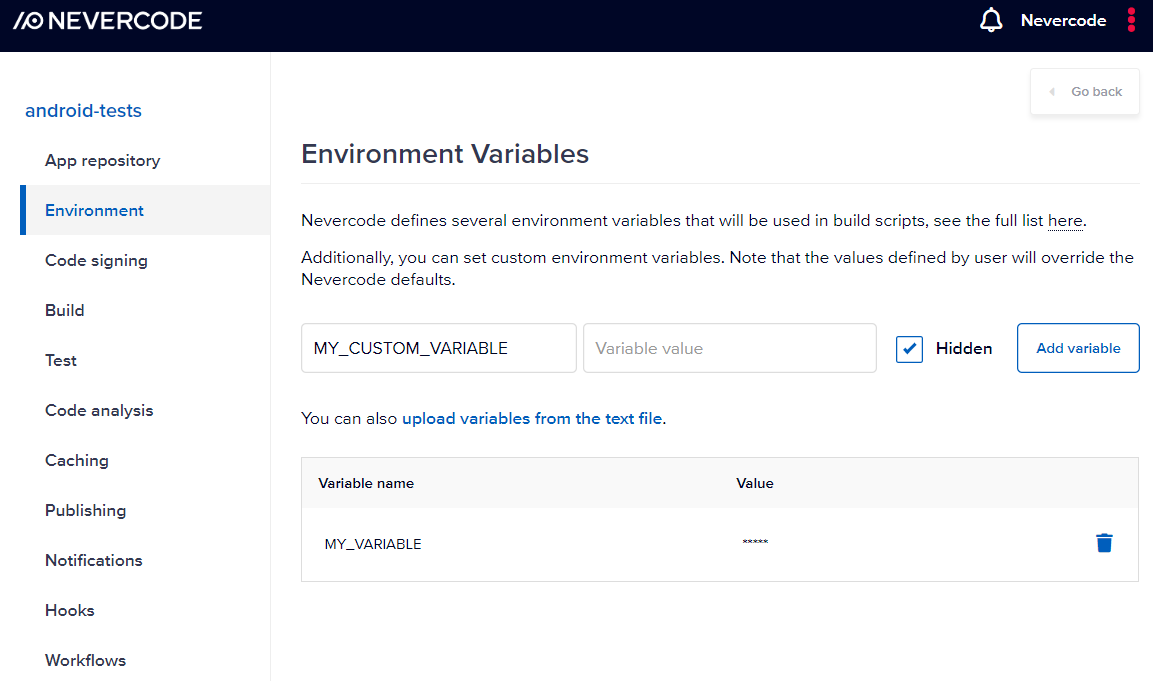This screenshot has height=681, width=1153.
Task: Focus the Variable value input field
Action: pyautogui.click(x=729, y=348)
